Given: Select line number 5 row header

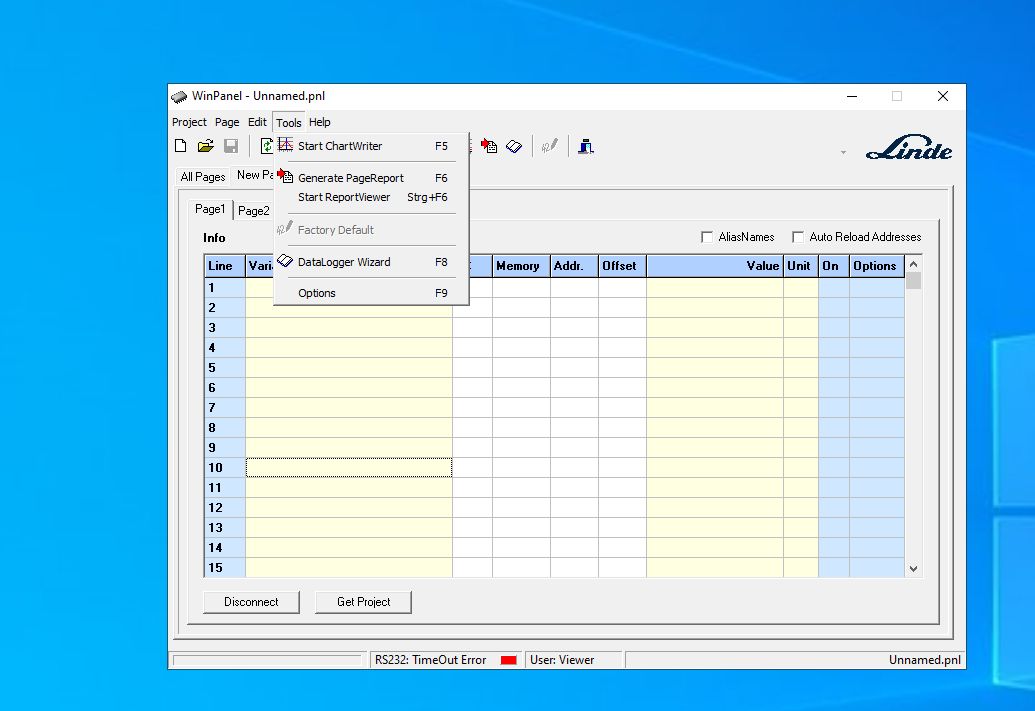Looking at the screenshot, I should point(224,368).
